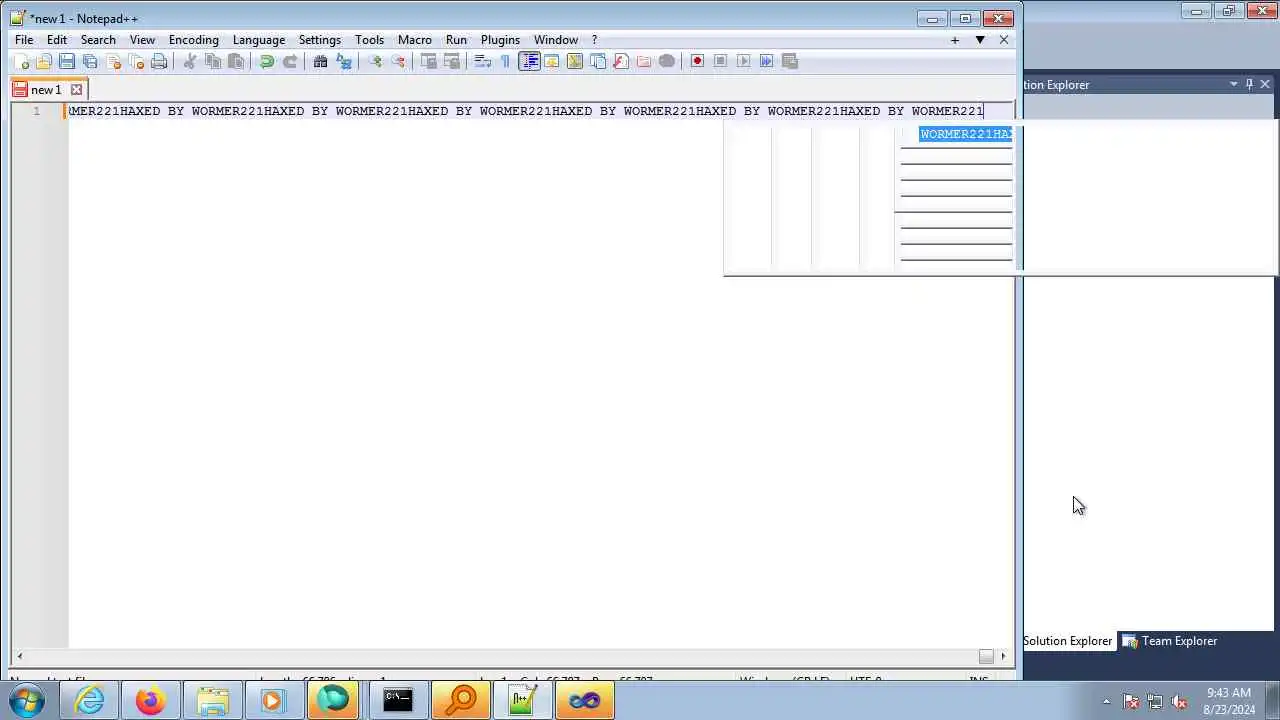Image resolution: width=1280 pixels, height=720 pixels.
Task: Click the Stop Recording macro icon
Action: (721, 61)
